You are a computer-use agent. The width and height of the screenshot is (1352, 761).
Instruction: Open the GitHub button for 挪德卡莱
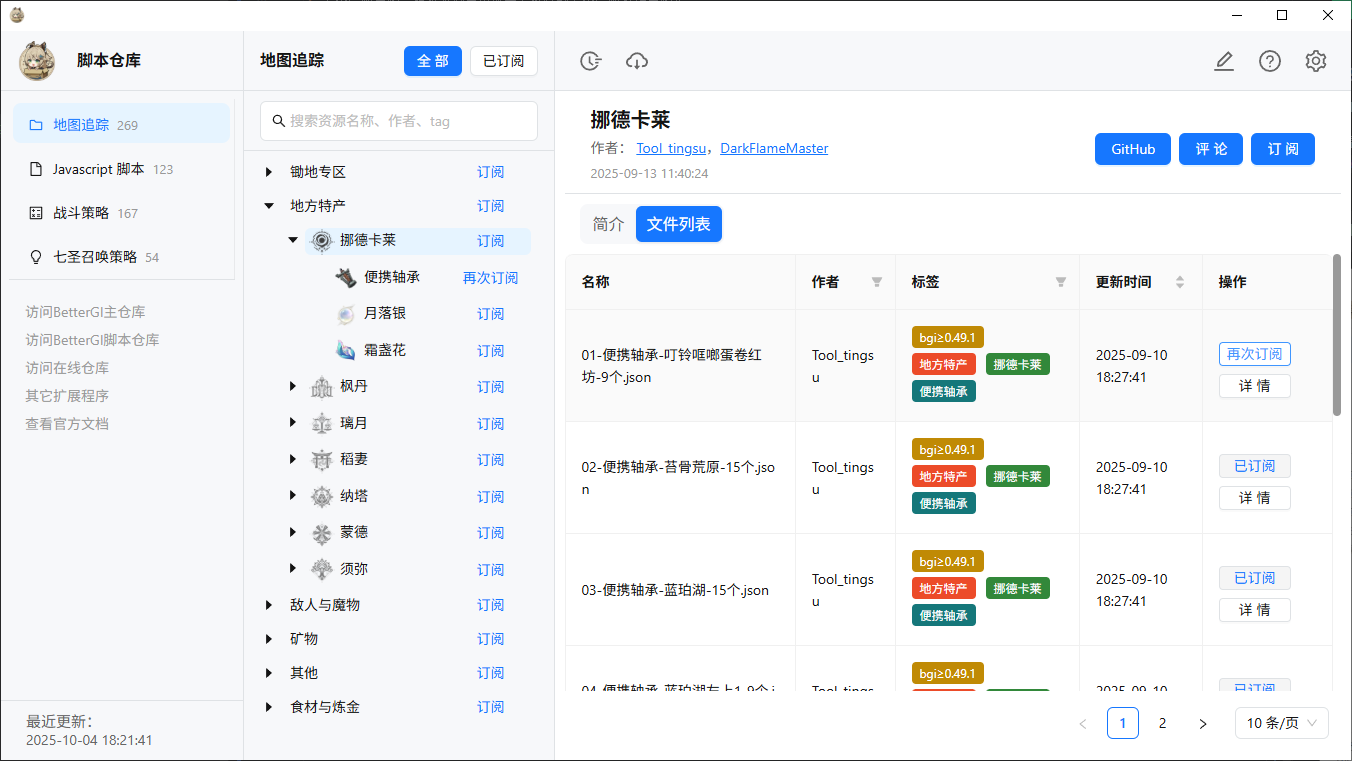(1132, 148)
